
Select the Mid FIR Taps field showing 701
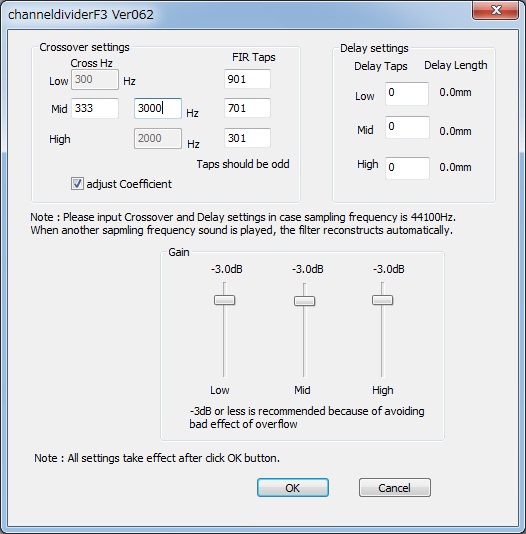click(x=248, y=108)
